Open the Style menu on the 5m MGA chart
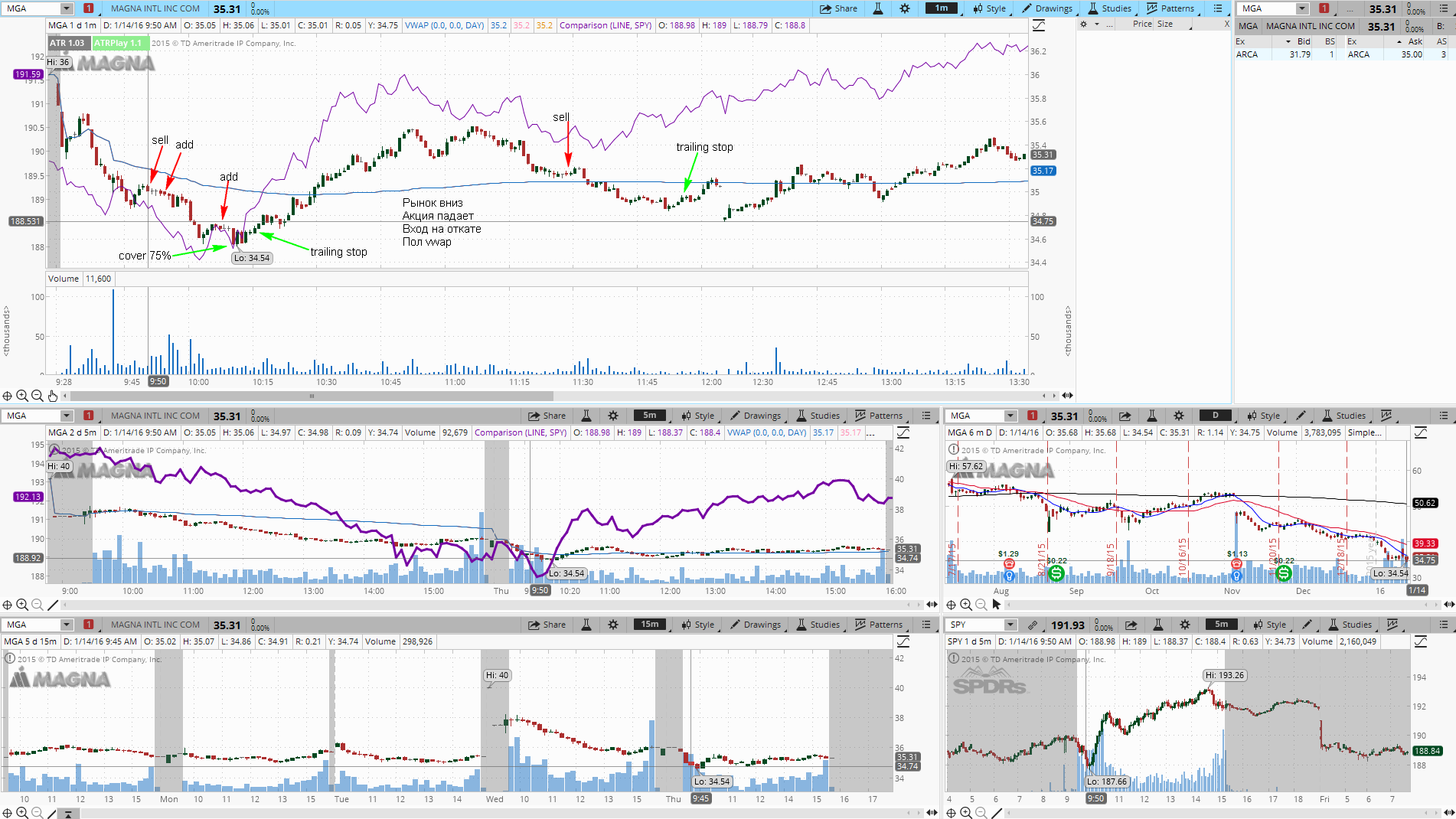 coord(698,416)
